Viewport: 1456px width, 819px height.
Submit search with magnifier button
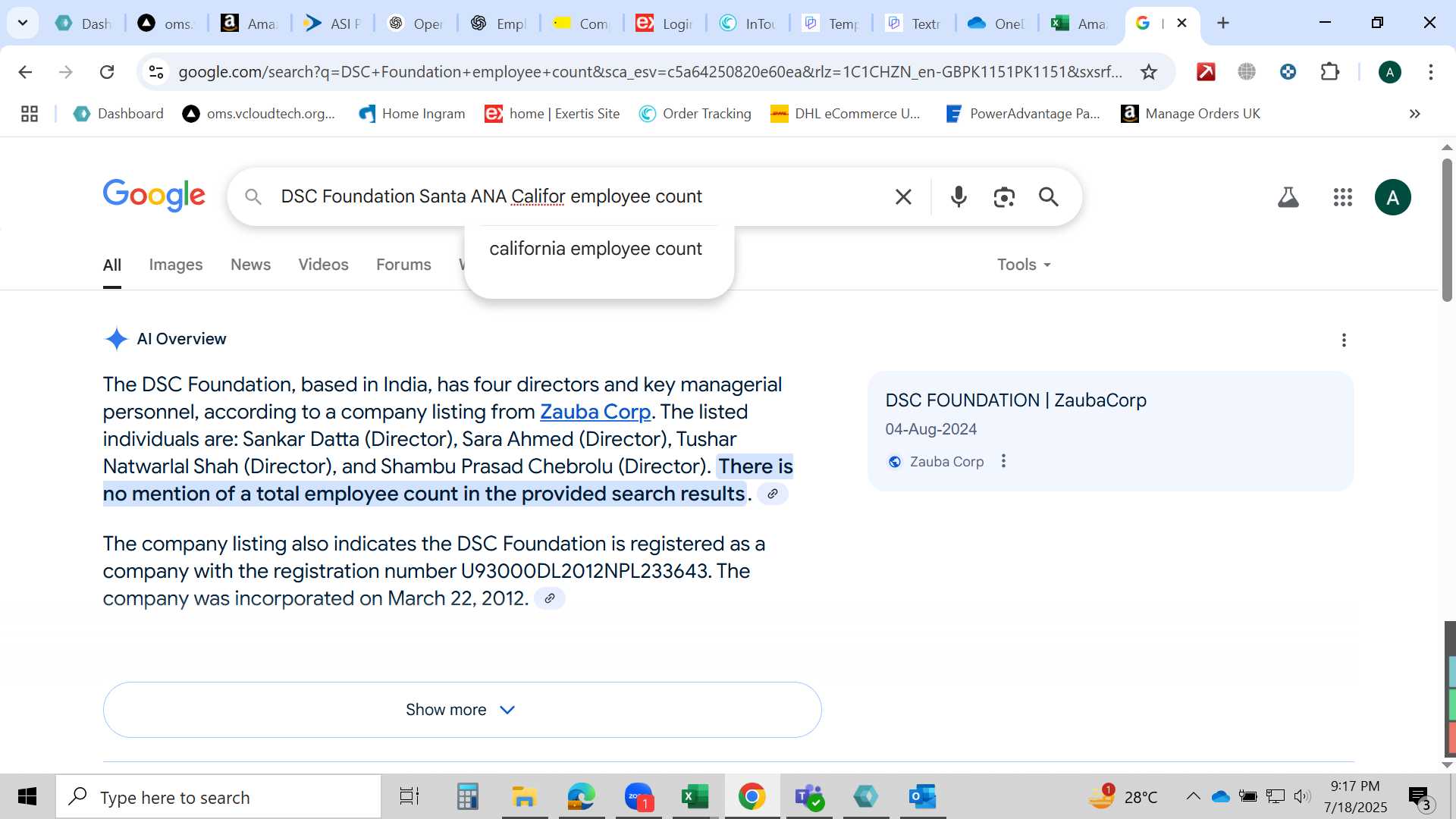(1049, 197)
